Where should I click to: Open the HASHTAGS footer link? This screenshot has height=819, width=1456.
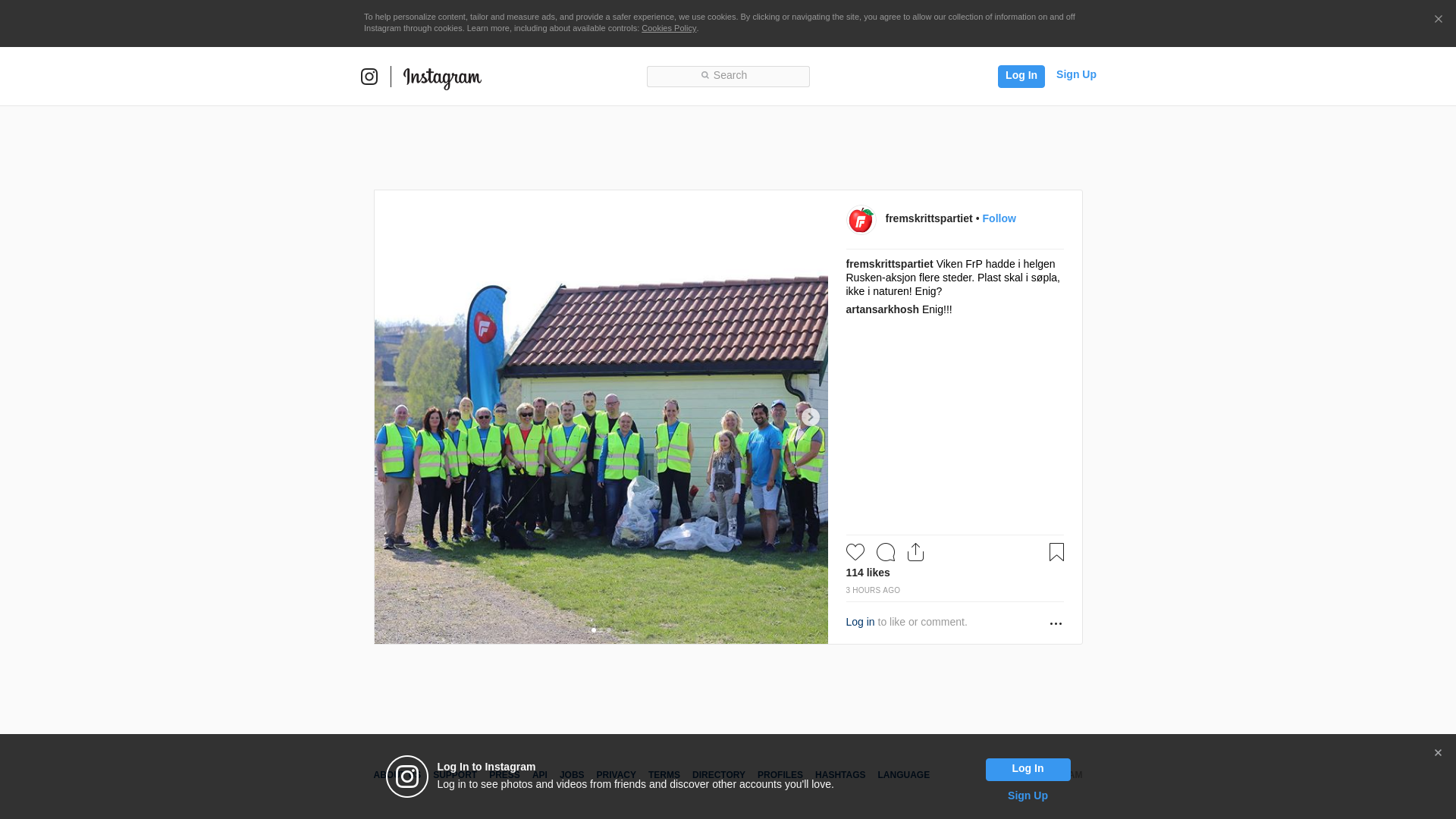click(x=839, y=775)
